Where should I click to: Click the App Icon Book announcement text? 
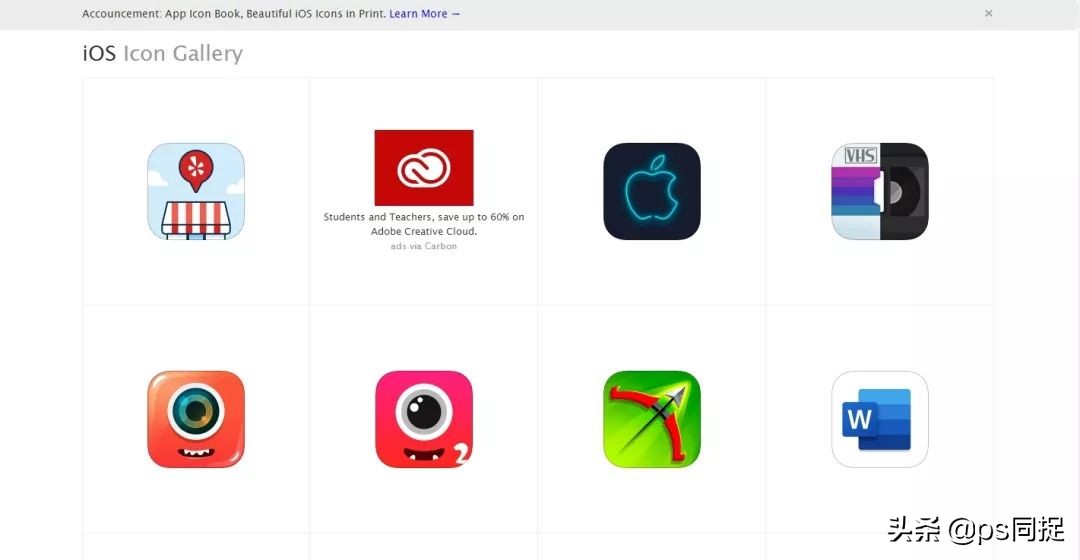click(233, 14)
